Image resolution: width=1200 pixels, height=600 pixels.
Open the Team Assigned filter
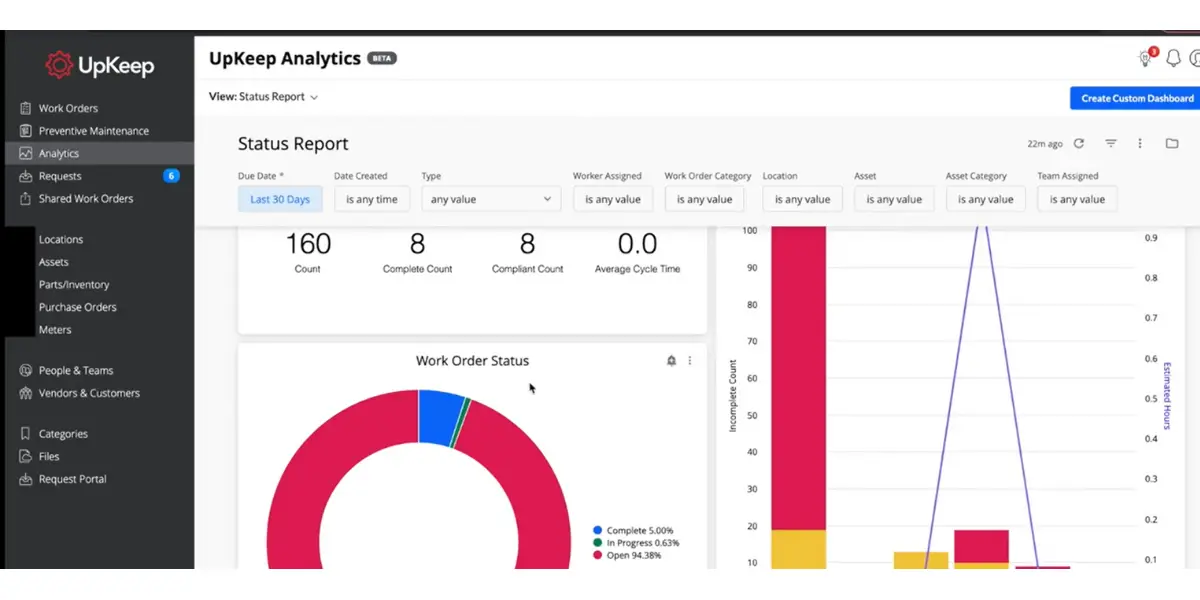1077,199
